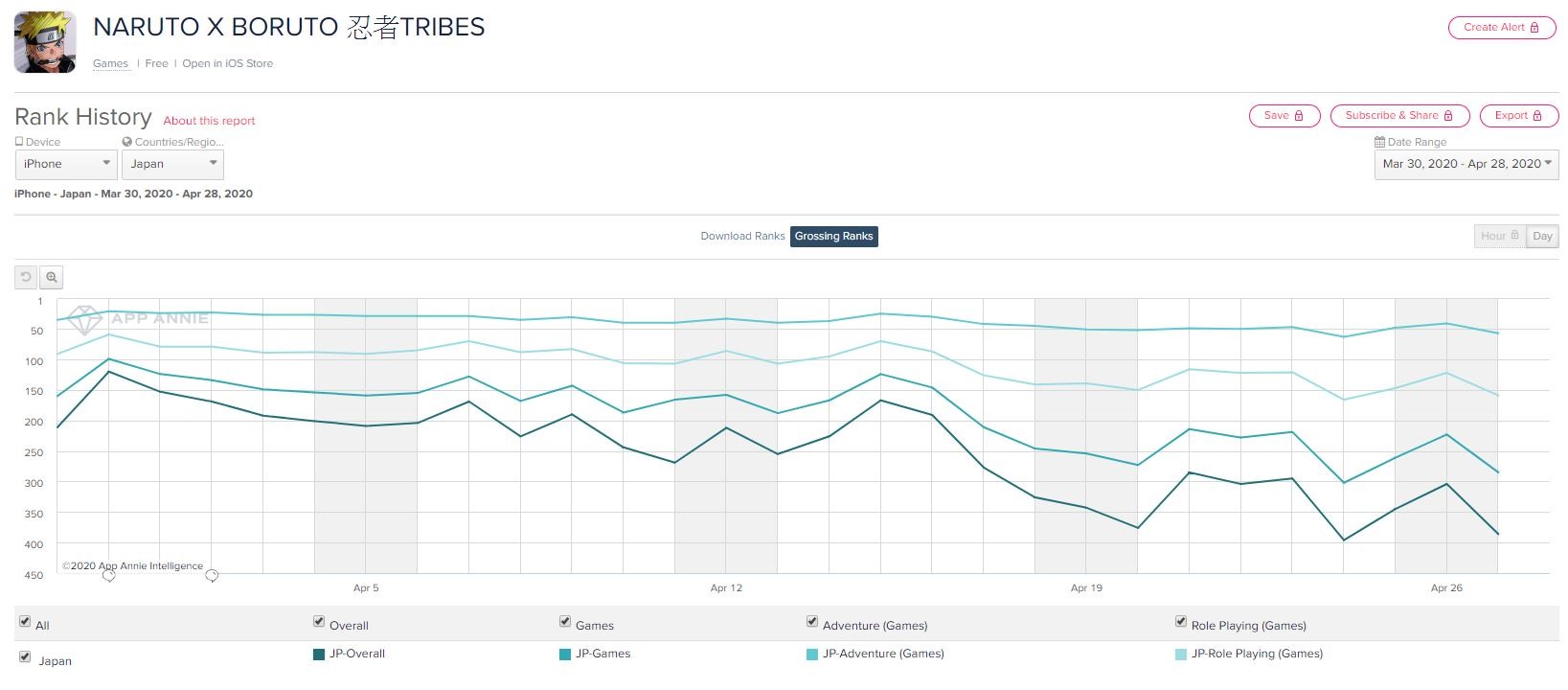Switch to Download Ranks tab
Viewport: 1568px width, 690px height.
click(x=742, y=236)
